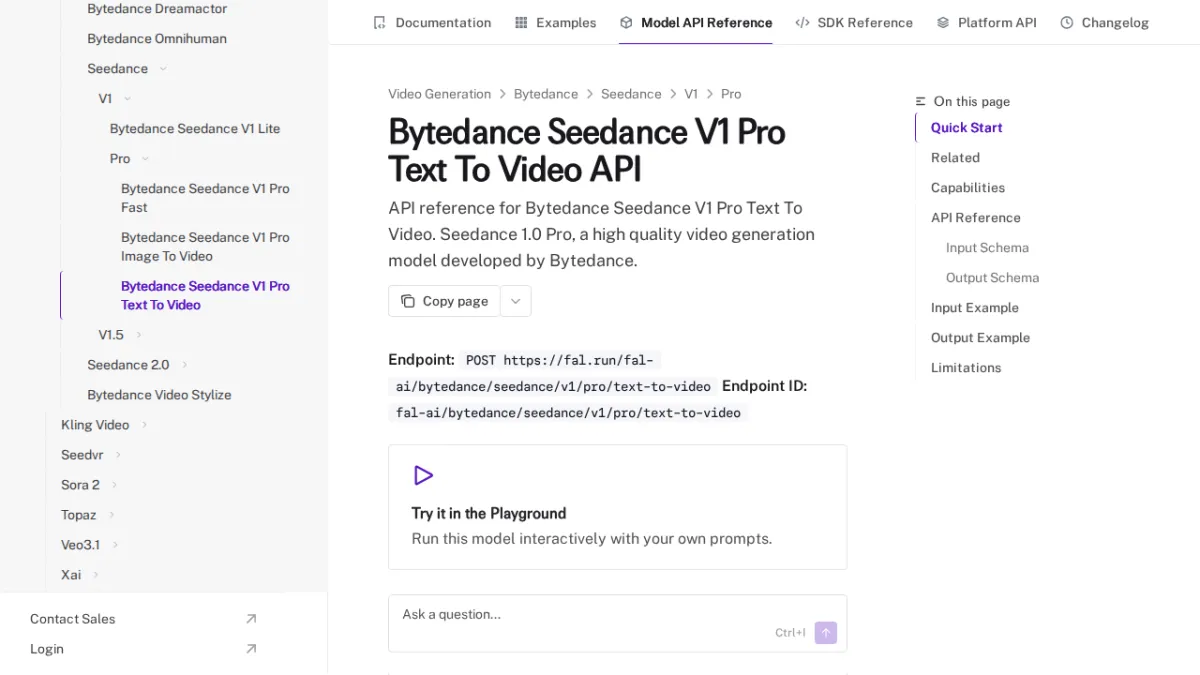The width and height of the screenshot is (1200, 675).
Task: Click the Seedance breadcrumb
Action: (x=631, y=94)
